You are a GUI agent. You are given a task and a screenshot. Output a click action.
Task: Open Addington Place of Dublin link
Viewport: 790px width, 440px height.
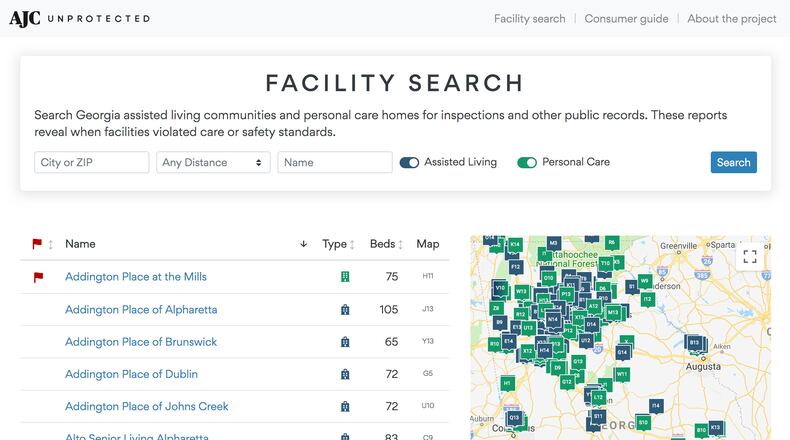(131, 374)
